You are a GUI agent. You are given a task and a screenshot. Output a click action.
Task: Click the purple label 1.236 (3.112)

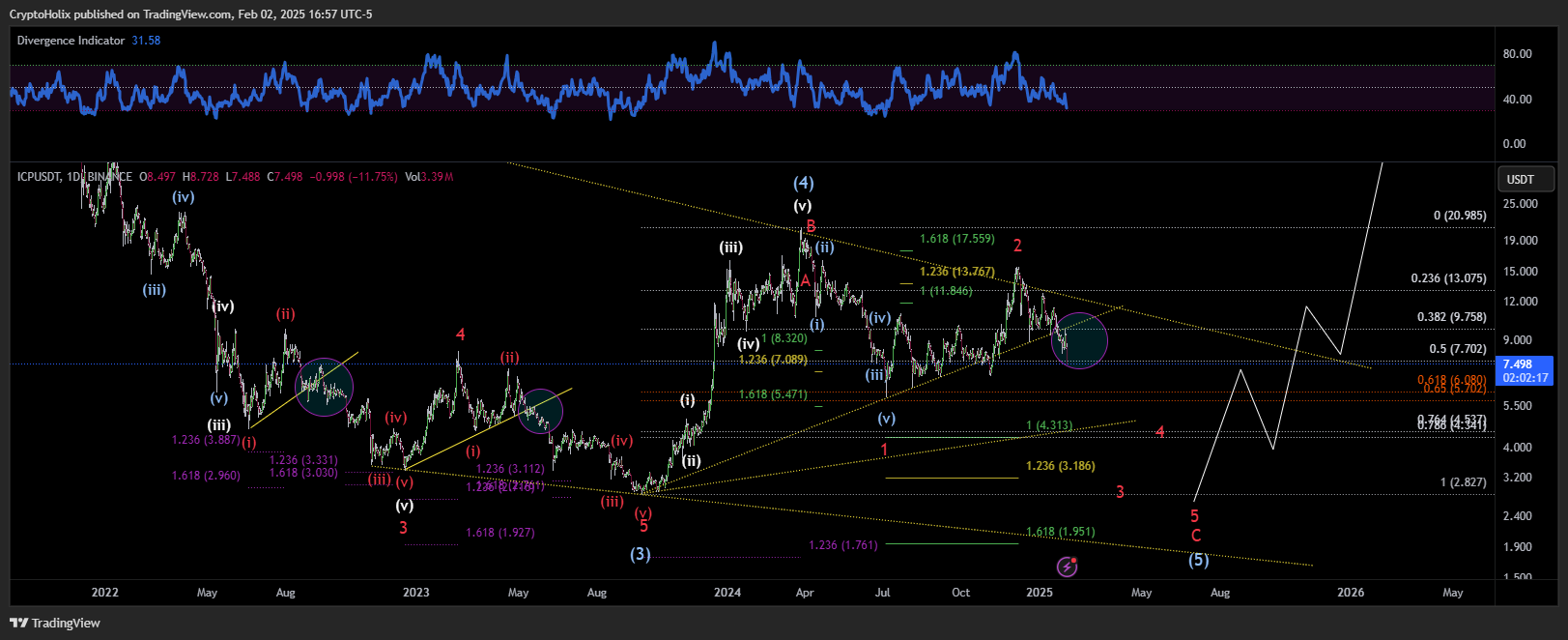click(510, 469)
